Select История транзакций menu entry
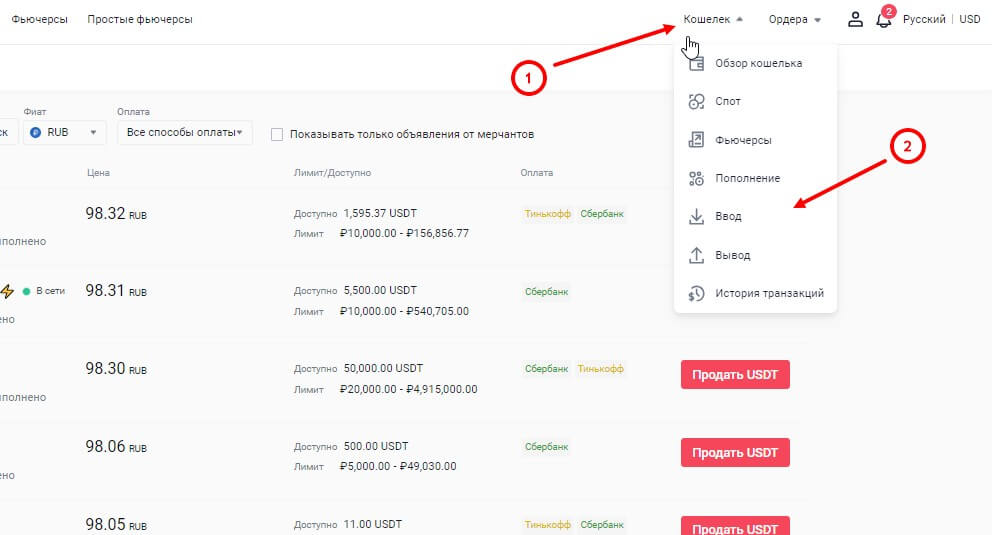This screenshot has width=992, height=535. [x=769, y=293]
